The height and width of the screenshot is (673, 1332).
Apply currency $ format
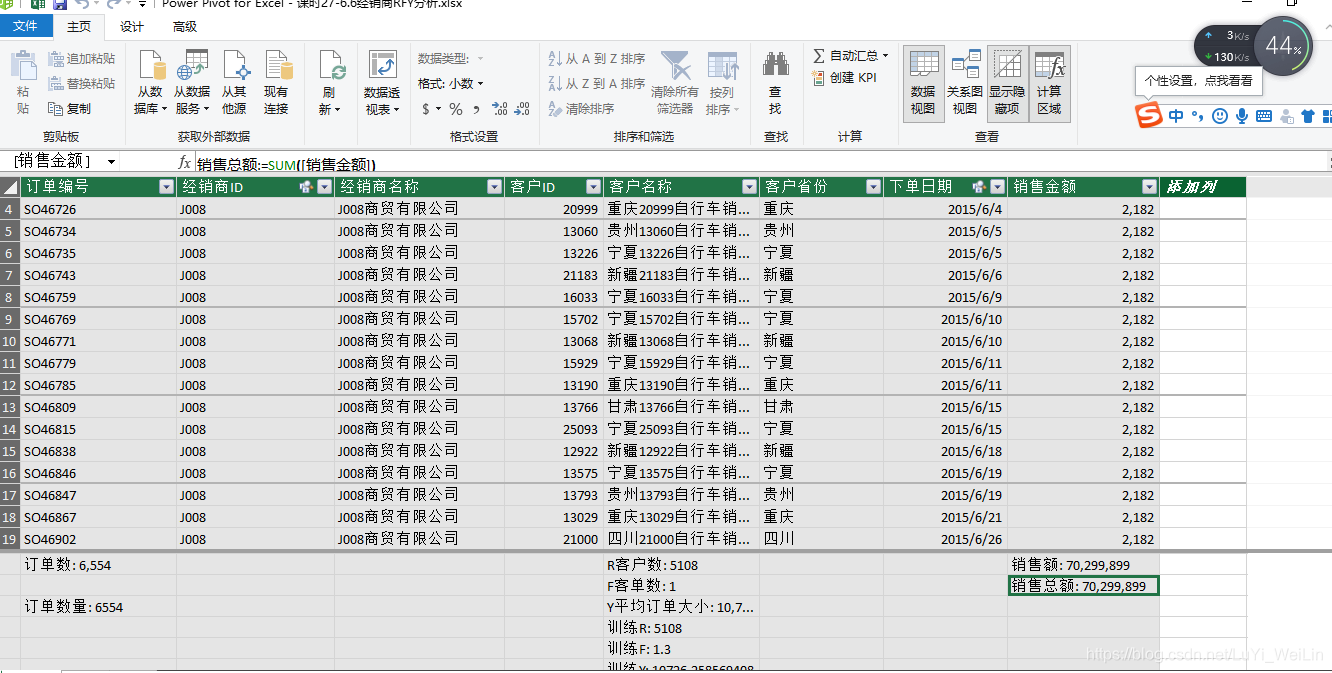click(x=431, y=109)
